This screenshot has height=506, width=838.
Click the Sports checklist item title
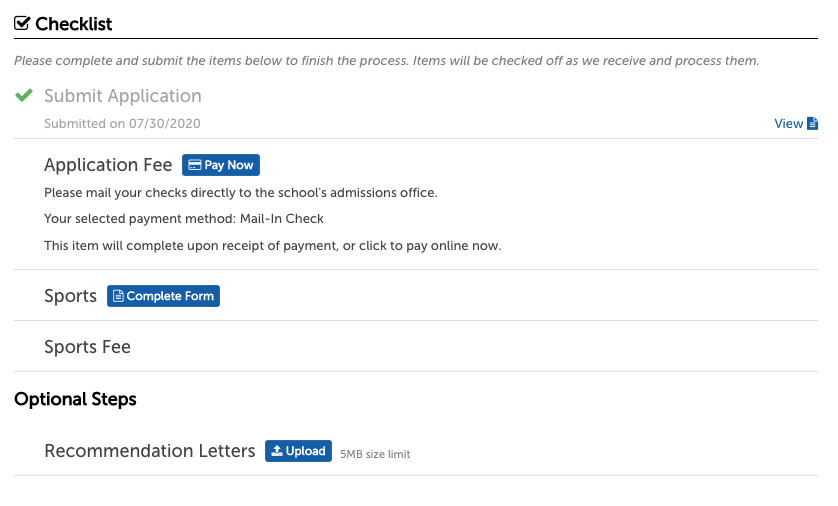71,296
